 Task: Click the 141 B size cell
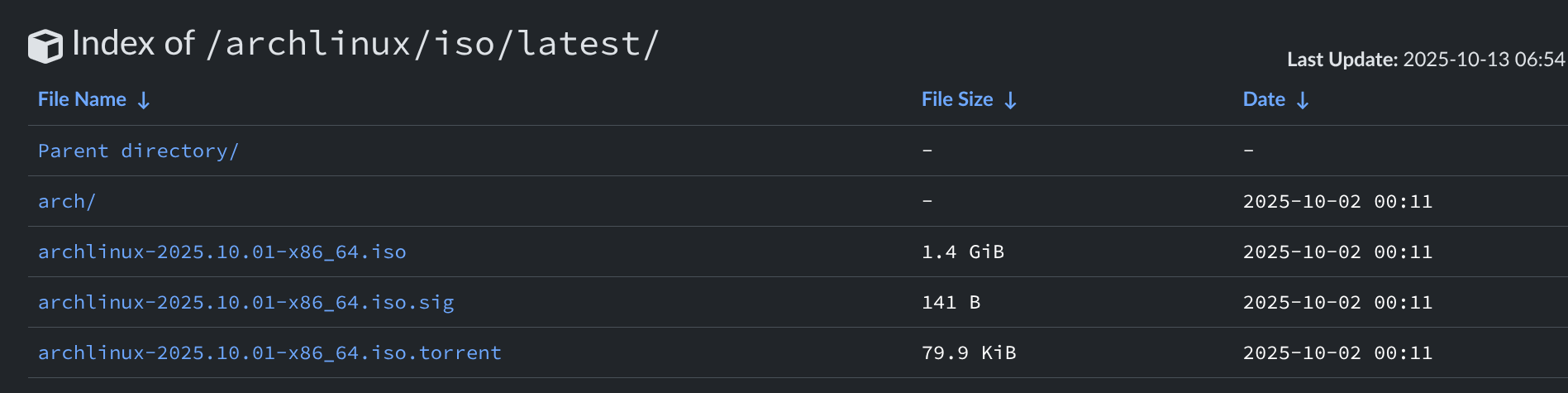pyautogui.click(x=951, y=302)
